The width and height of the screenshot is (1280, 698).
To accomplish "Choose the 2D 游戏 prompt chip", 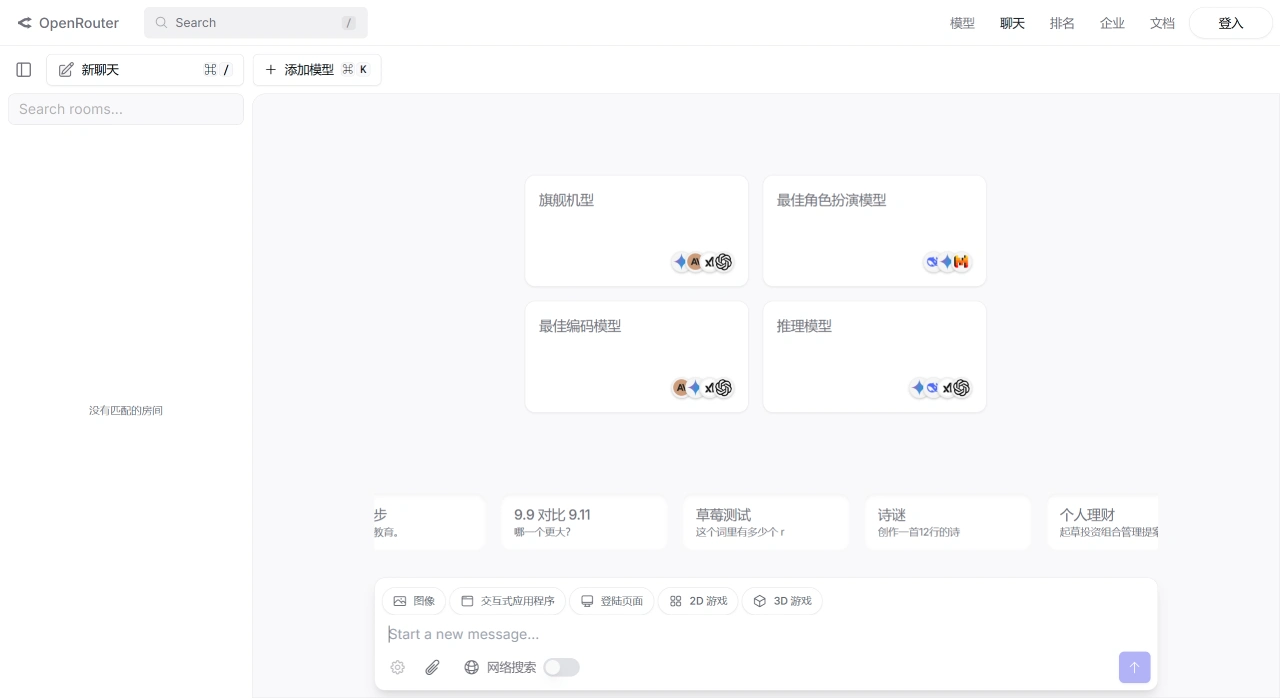I will 698,601.
